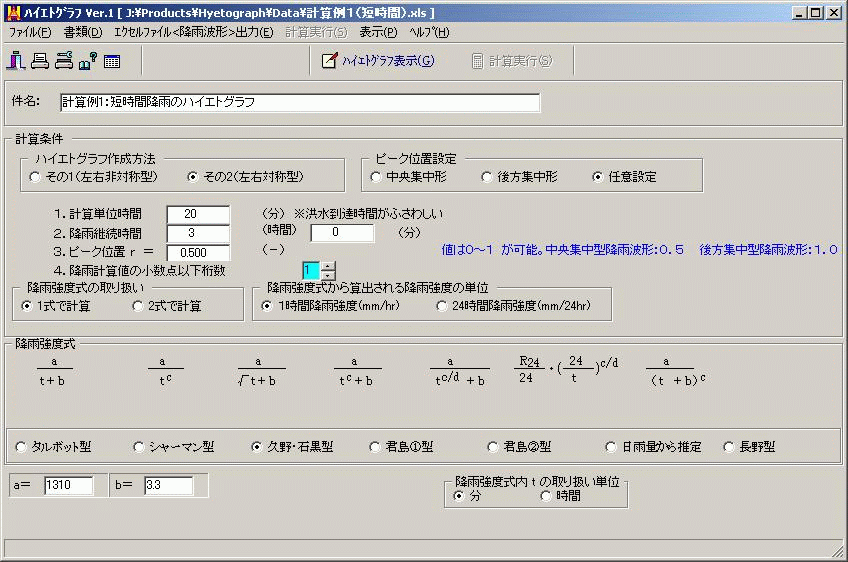848x562 pixels.
Task: Select 長野型 formula type
Action: [x=750, y=447]
